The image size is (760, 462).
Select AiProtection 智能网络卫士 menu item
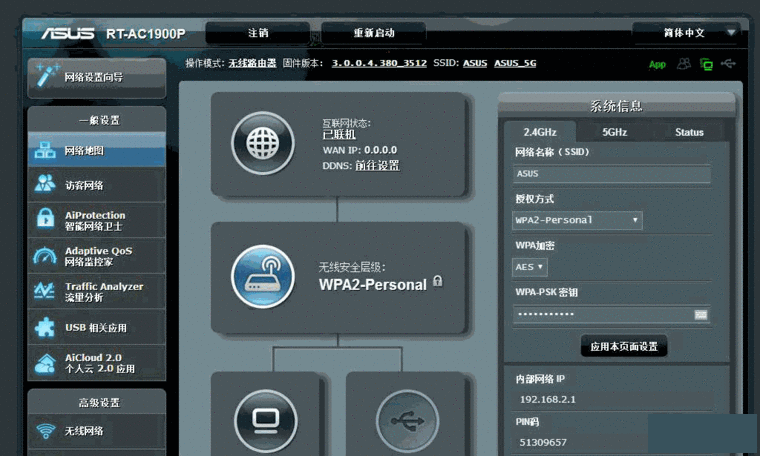[97, 220]
